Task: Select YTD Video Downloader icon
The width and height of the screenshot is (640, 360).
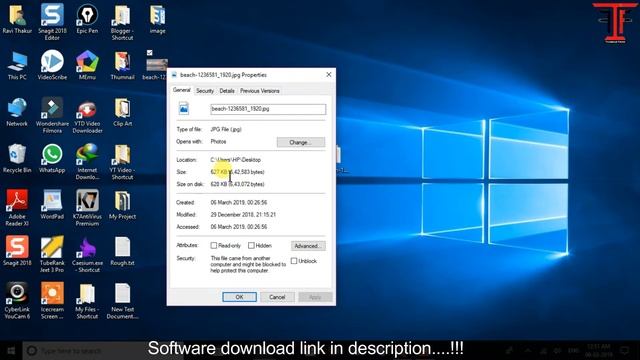Action: (87, 117)
